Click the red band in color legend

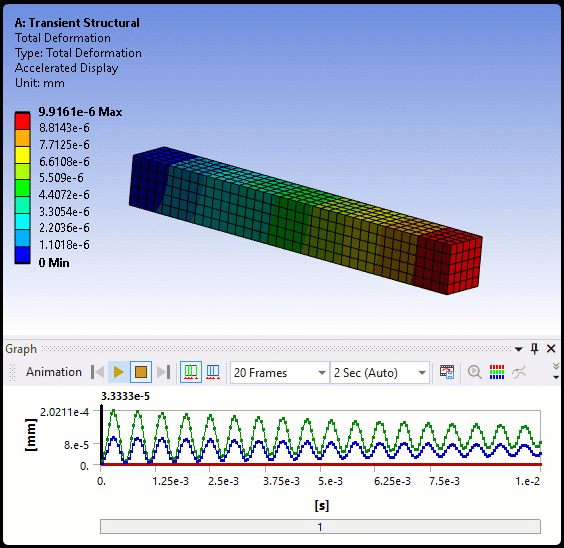[x=22, y=122]
